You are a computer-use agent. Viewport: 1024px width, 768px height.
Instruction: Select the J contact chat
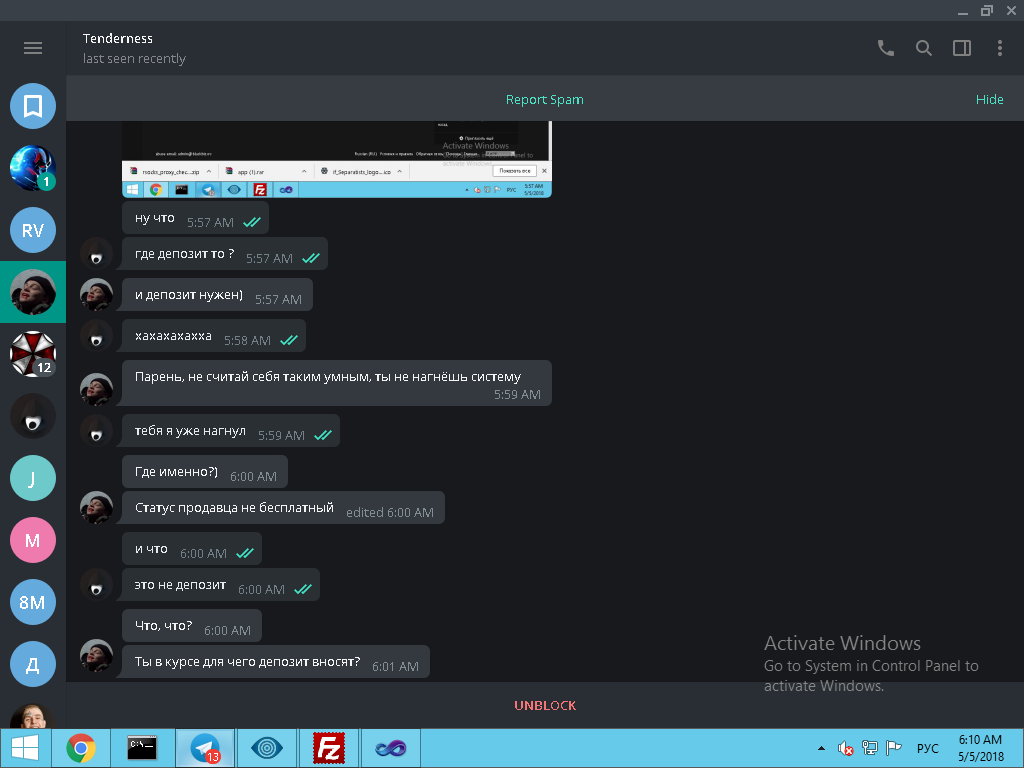coord(33,478)
